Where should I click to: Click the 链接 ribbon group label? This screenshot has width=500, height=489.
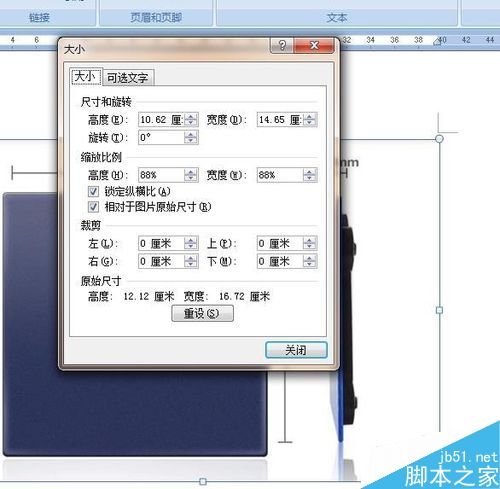pos(39,17)
